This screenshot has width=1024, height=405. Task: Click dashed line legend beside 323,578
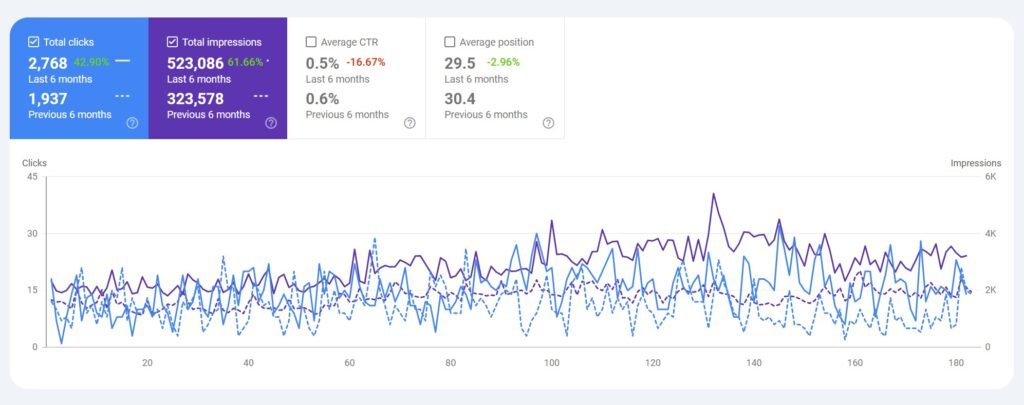coord(261,96)
